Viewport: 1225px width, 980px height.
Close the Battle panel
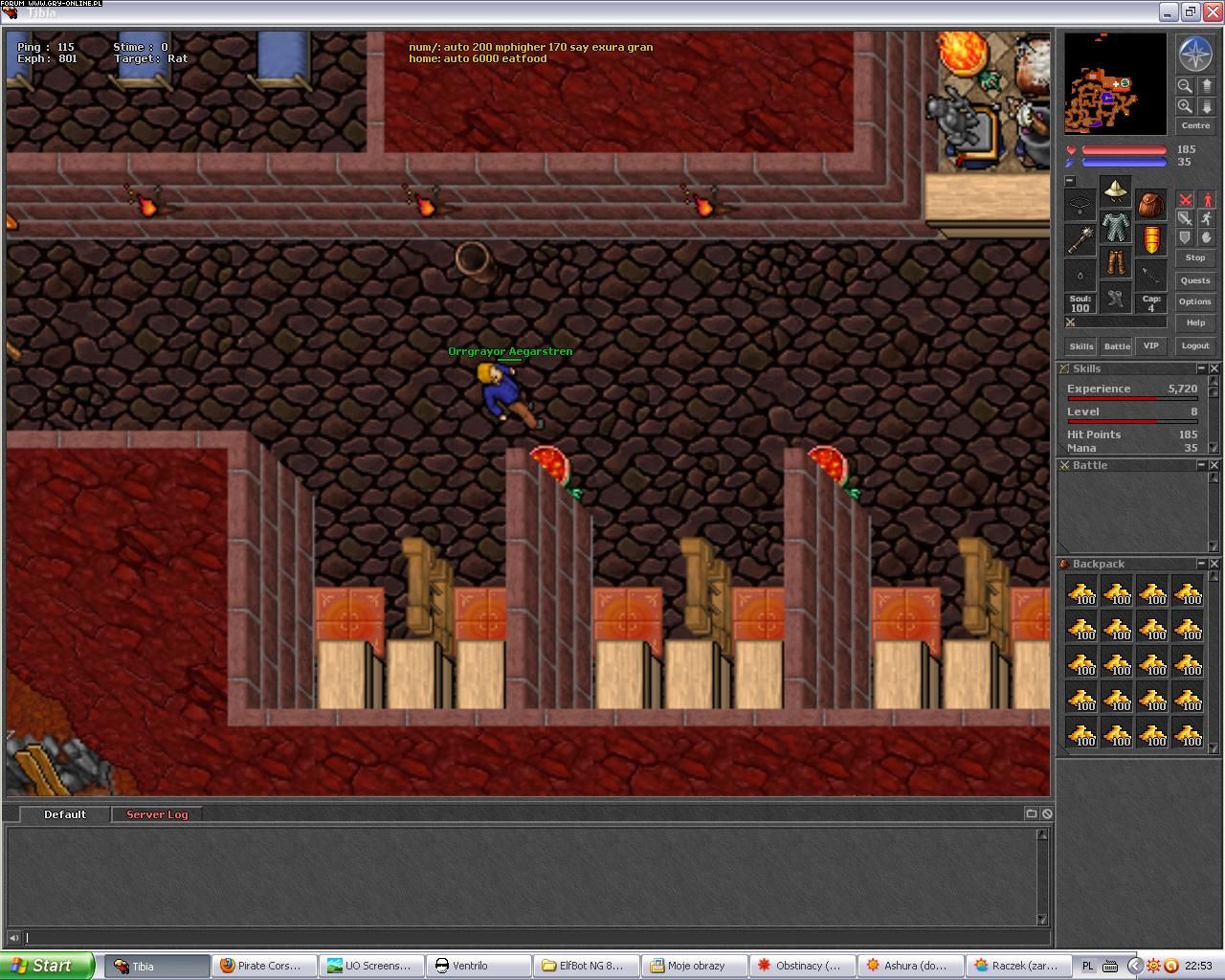coord(1214,465)
